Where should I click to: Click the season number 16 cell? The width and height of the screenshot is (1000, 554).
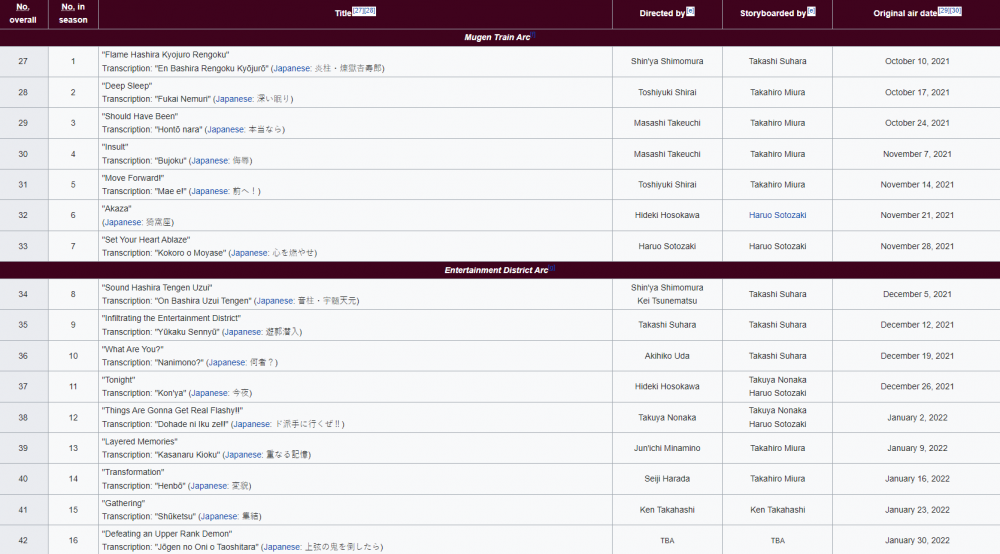[x=73, y=541]
